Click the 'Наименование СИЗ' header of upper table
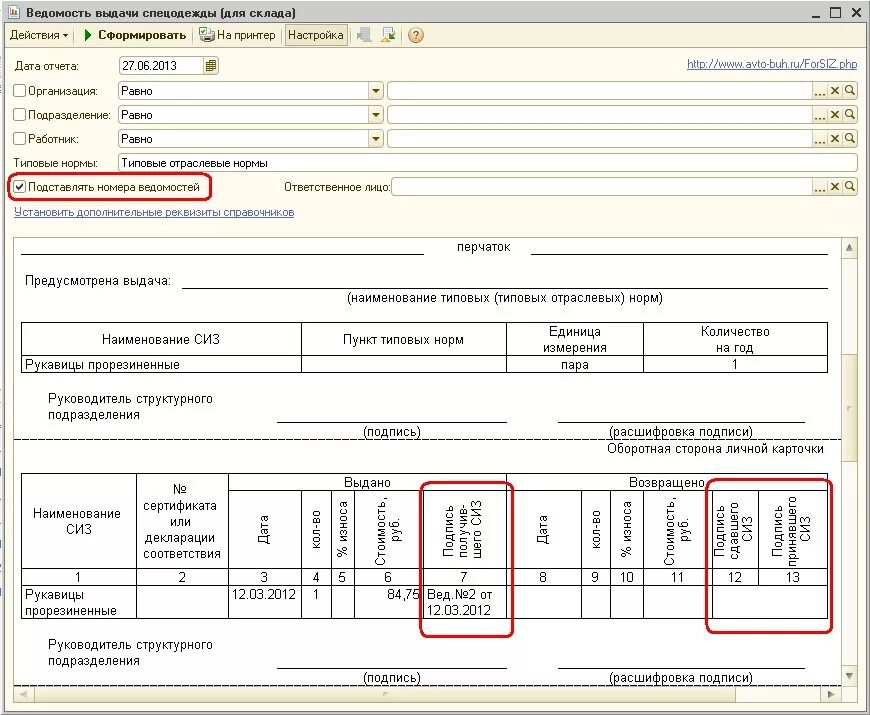 pyautogui.click(x=161, y=339)
